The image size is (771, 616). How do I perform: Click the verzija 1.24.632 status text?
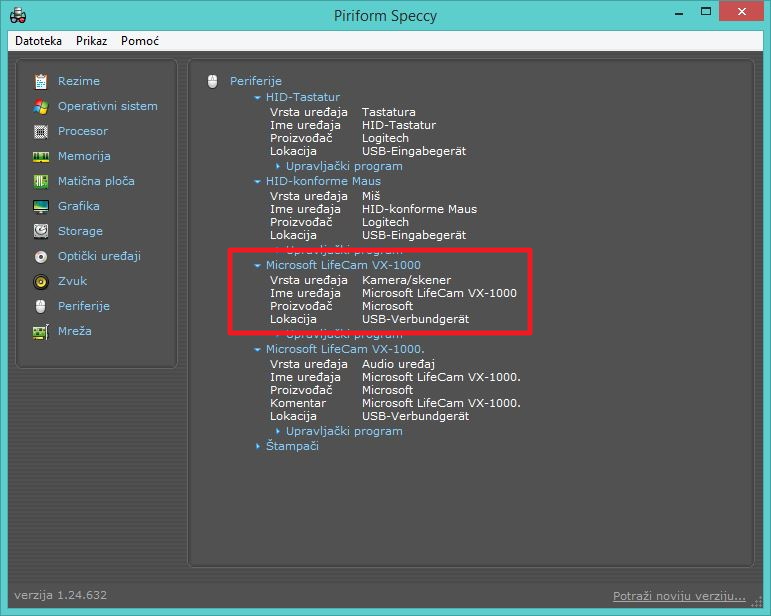[x=60, y=595]
